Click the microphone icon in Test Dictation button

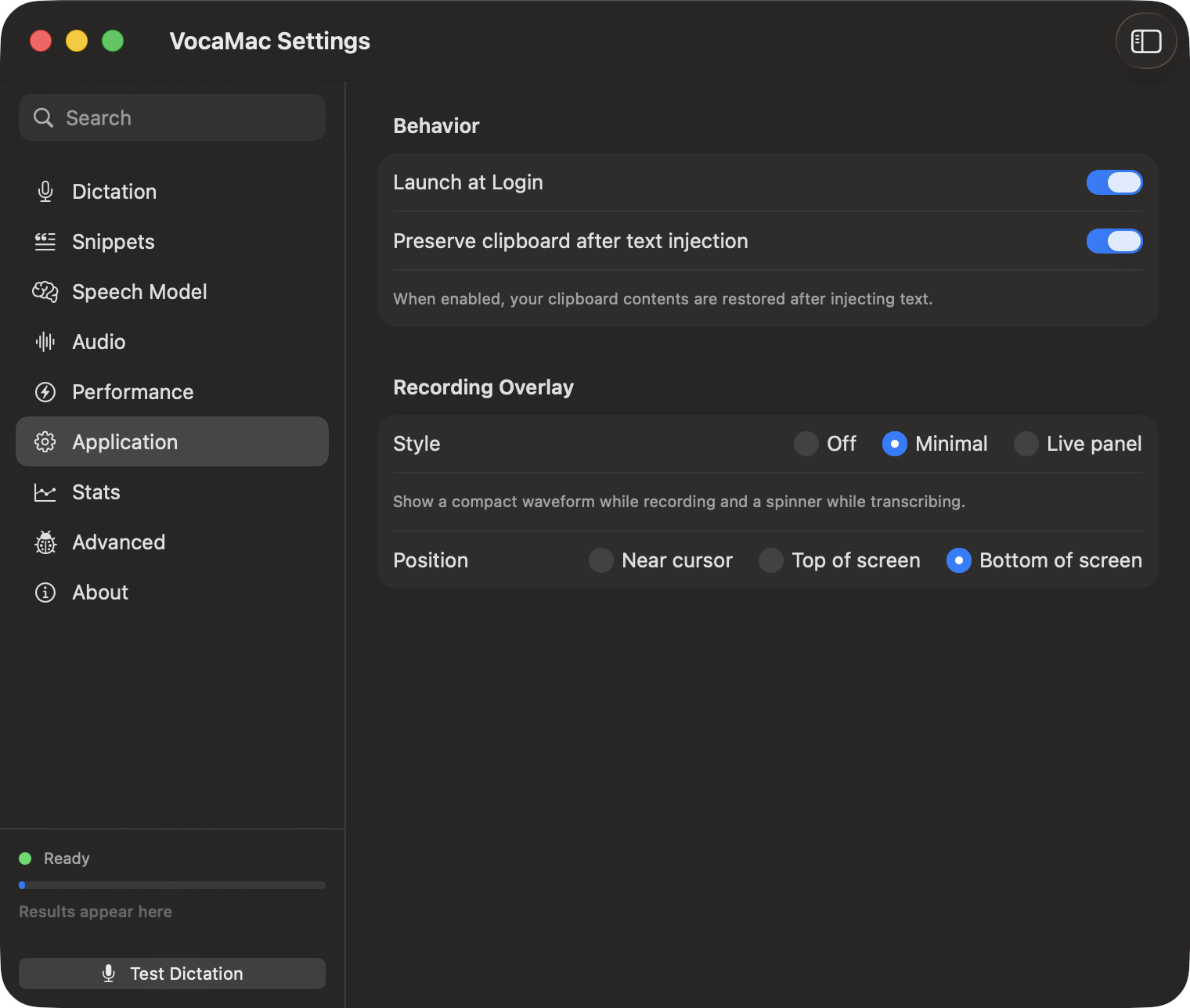pyautogui.click(x=109, y=974)
